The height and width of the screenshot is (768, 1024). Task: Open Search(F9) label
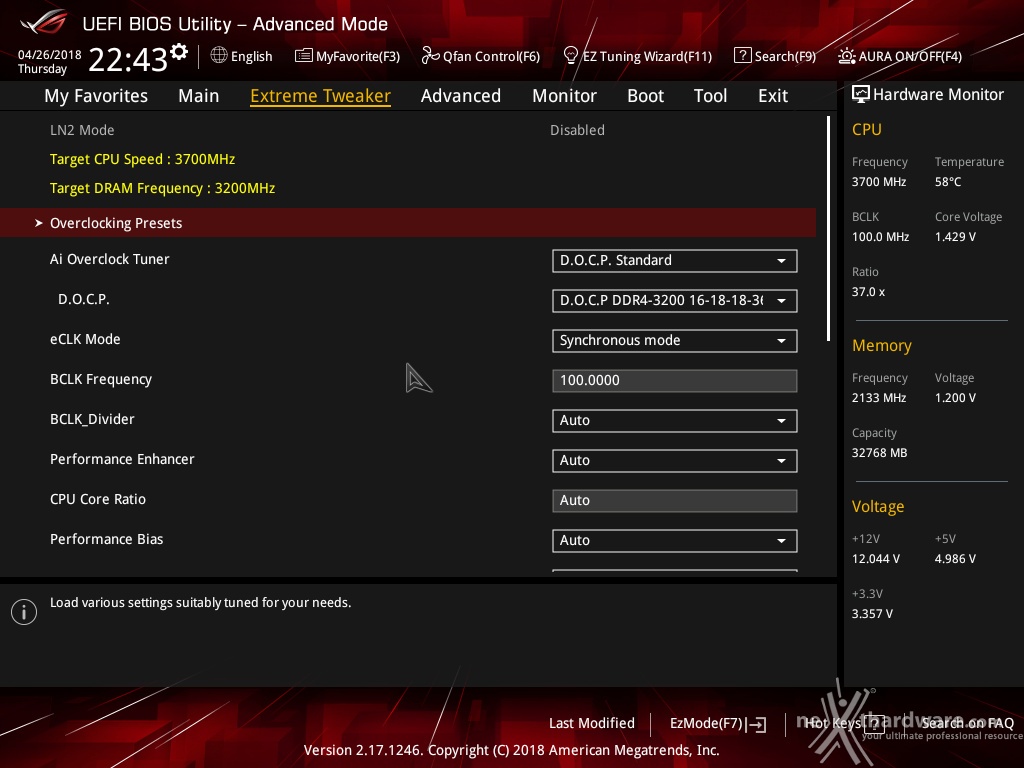click(x=785, y=56)
